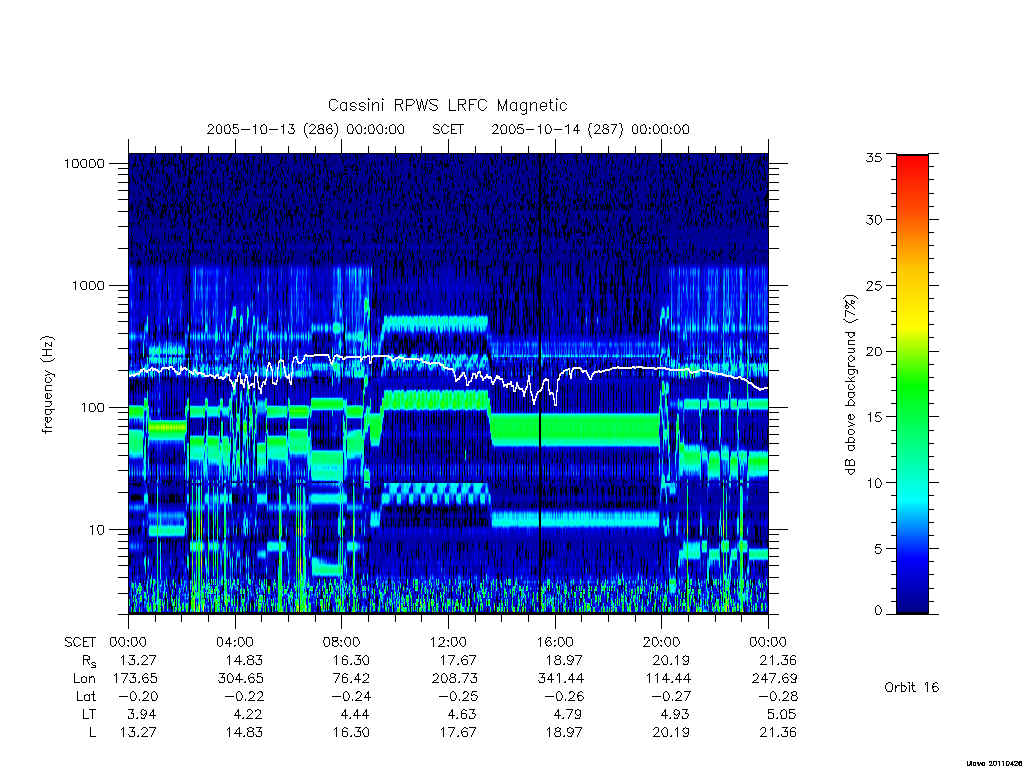Click the LT value 4.63

coord(461,714)
